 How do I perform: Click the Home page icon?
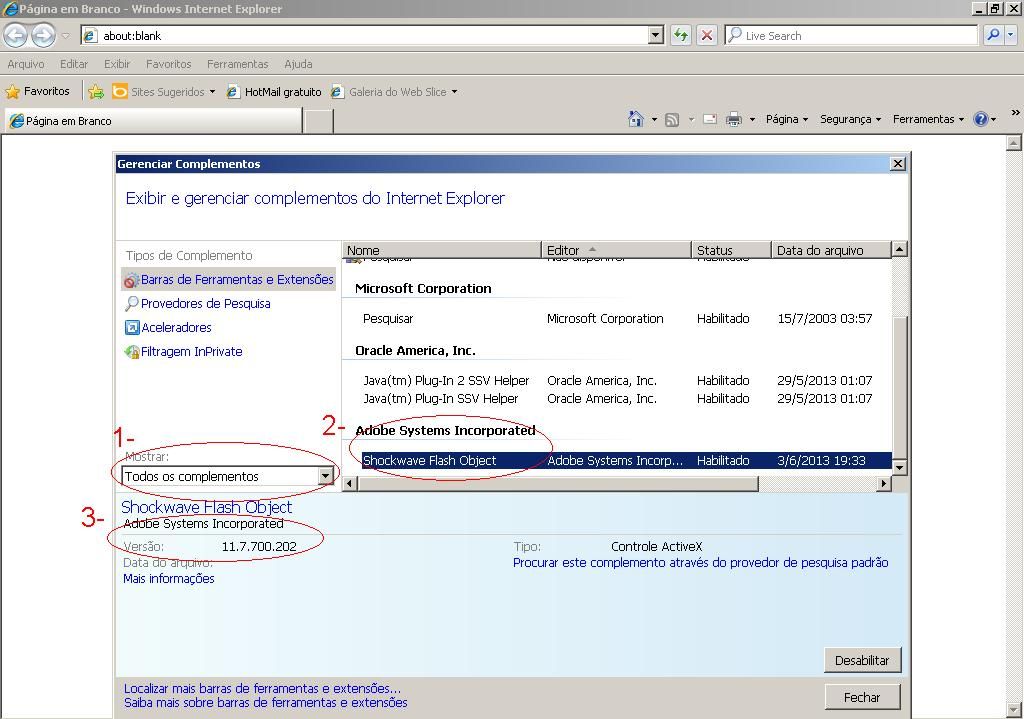(x=635, y=119)
